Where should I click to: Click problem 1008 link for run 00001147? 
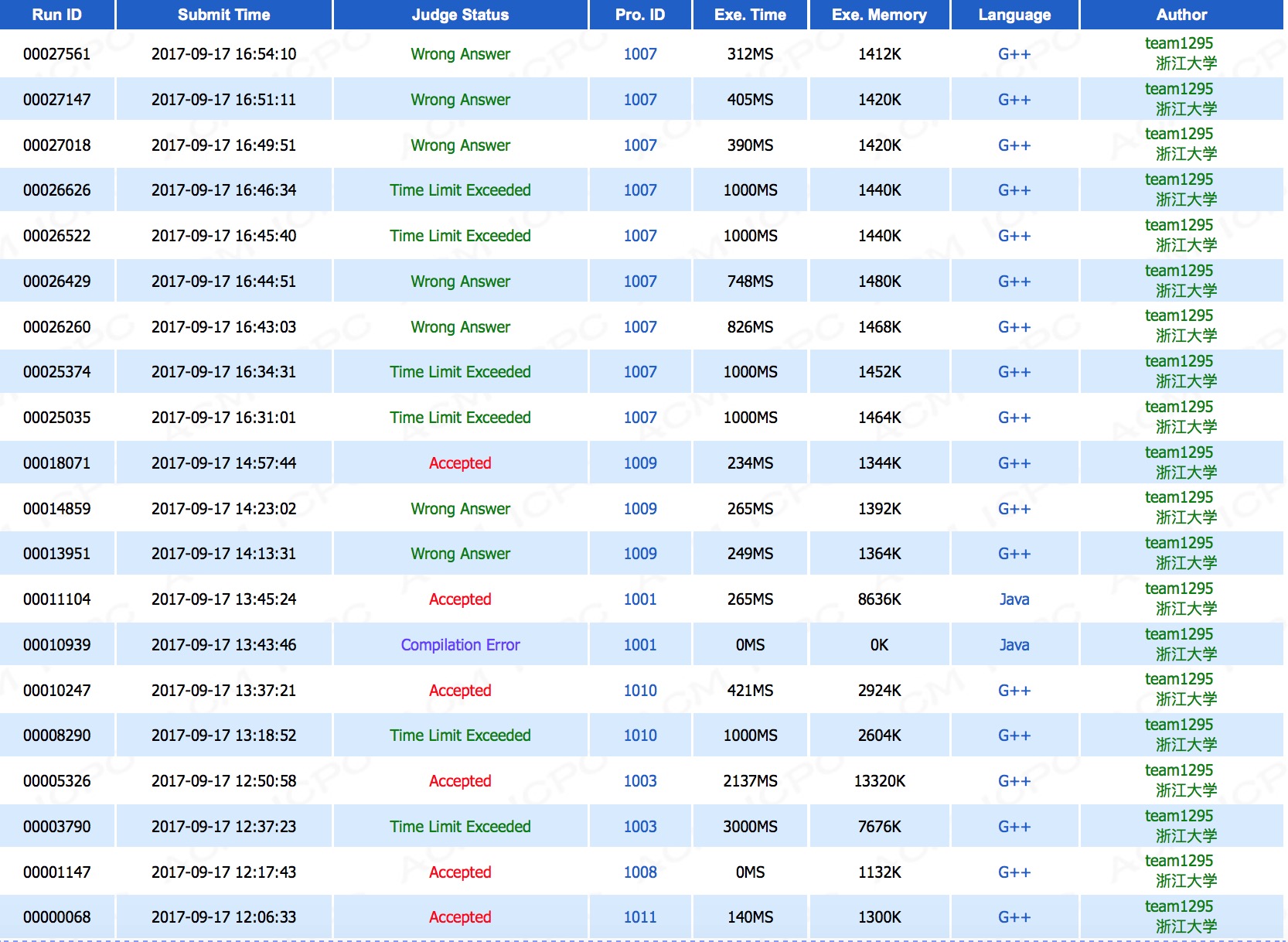pyautogui.click(x=640, y=872)
